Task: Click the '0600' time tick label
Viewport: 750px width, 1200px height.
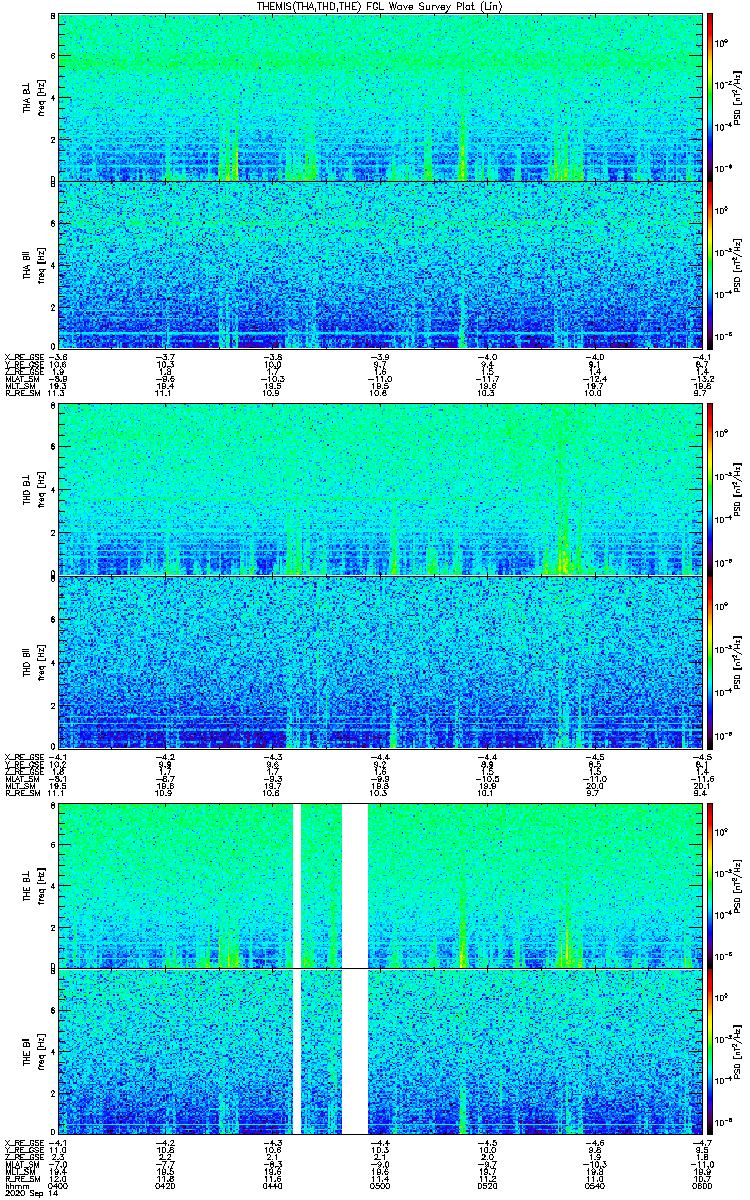Action: [701, 1184]
